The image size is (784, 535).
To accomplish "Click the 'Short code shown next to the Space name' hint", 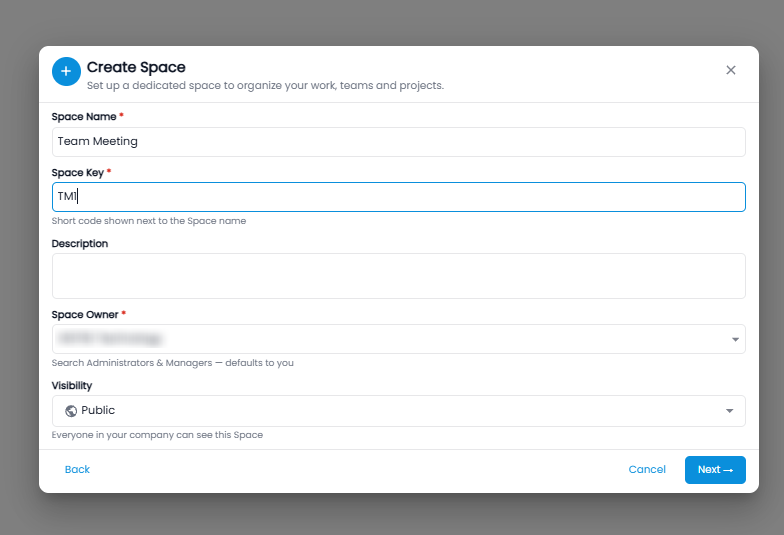I will point(149,221).
